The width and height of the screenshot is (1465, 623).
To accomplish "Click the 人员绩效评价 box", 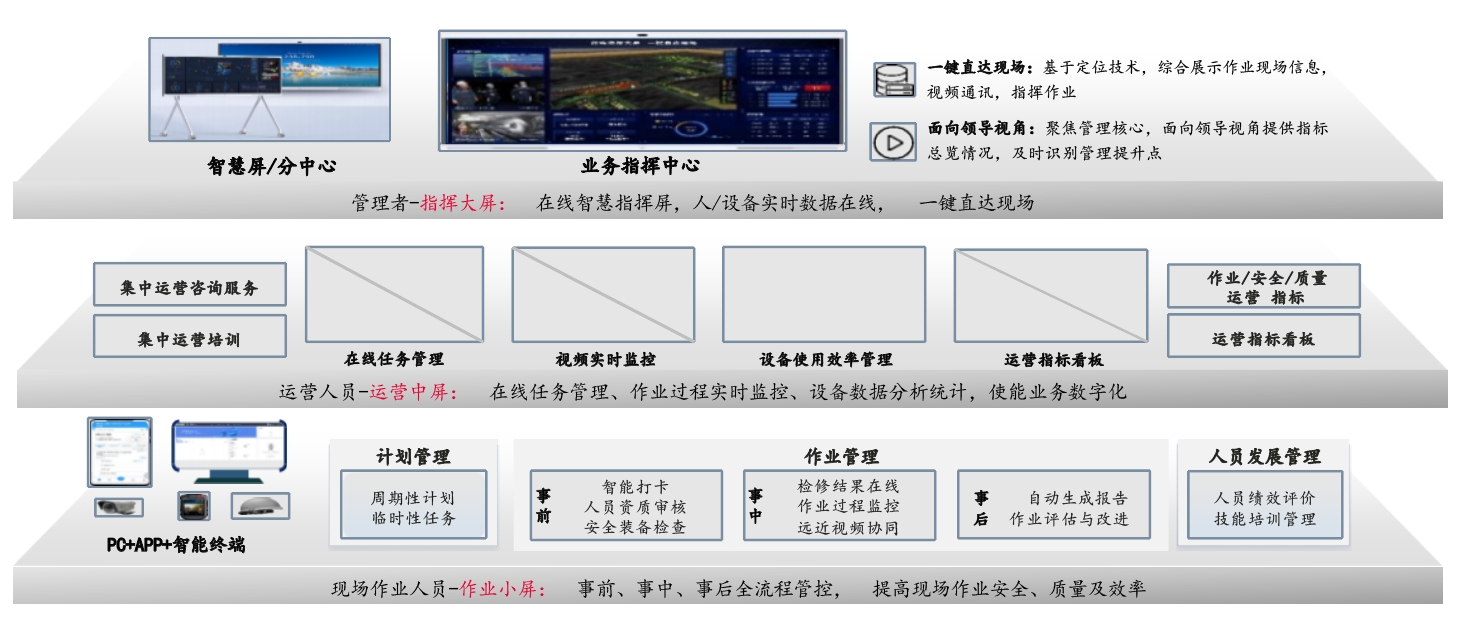I will [1264, 507].
